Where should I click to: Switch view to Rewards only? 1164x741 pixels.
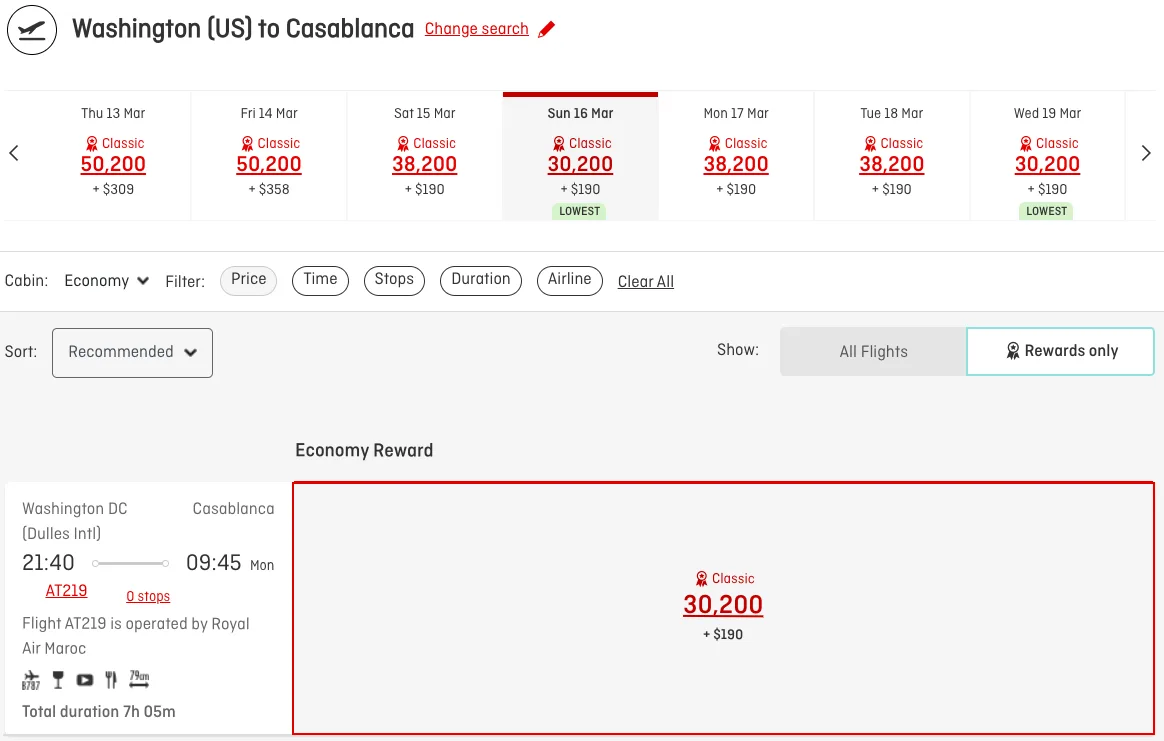[x=1060, y=351]
